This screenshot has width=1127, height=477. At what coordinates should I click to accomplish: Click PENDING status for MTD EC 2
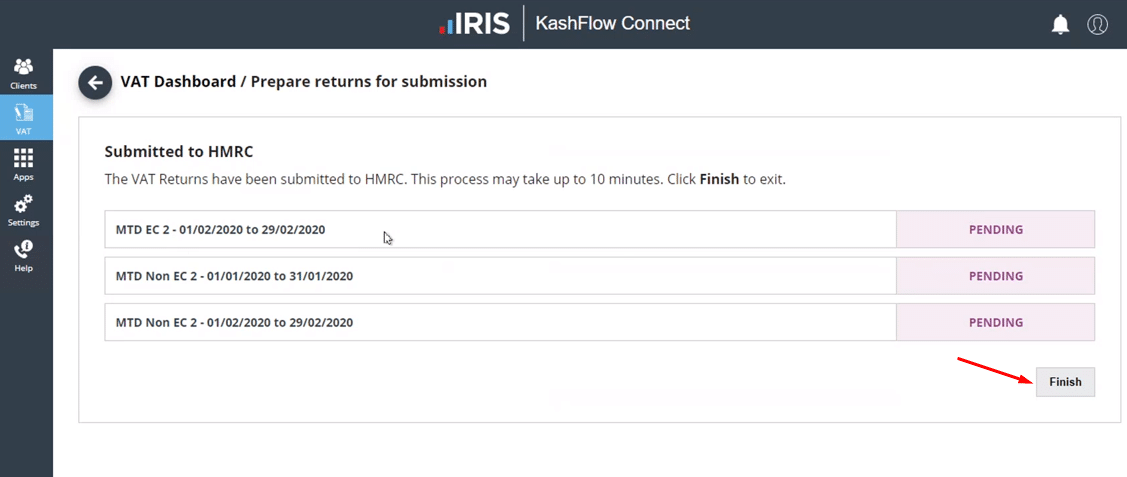point(995,230)
